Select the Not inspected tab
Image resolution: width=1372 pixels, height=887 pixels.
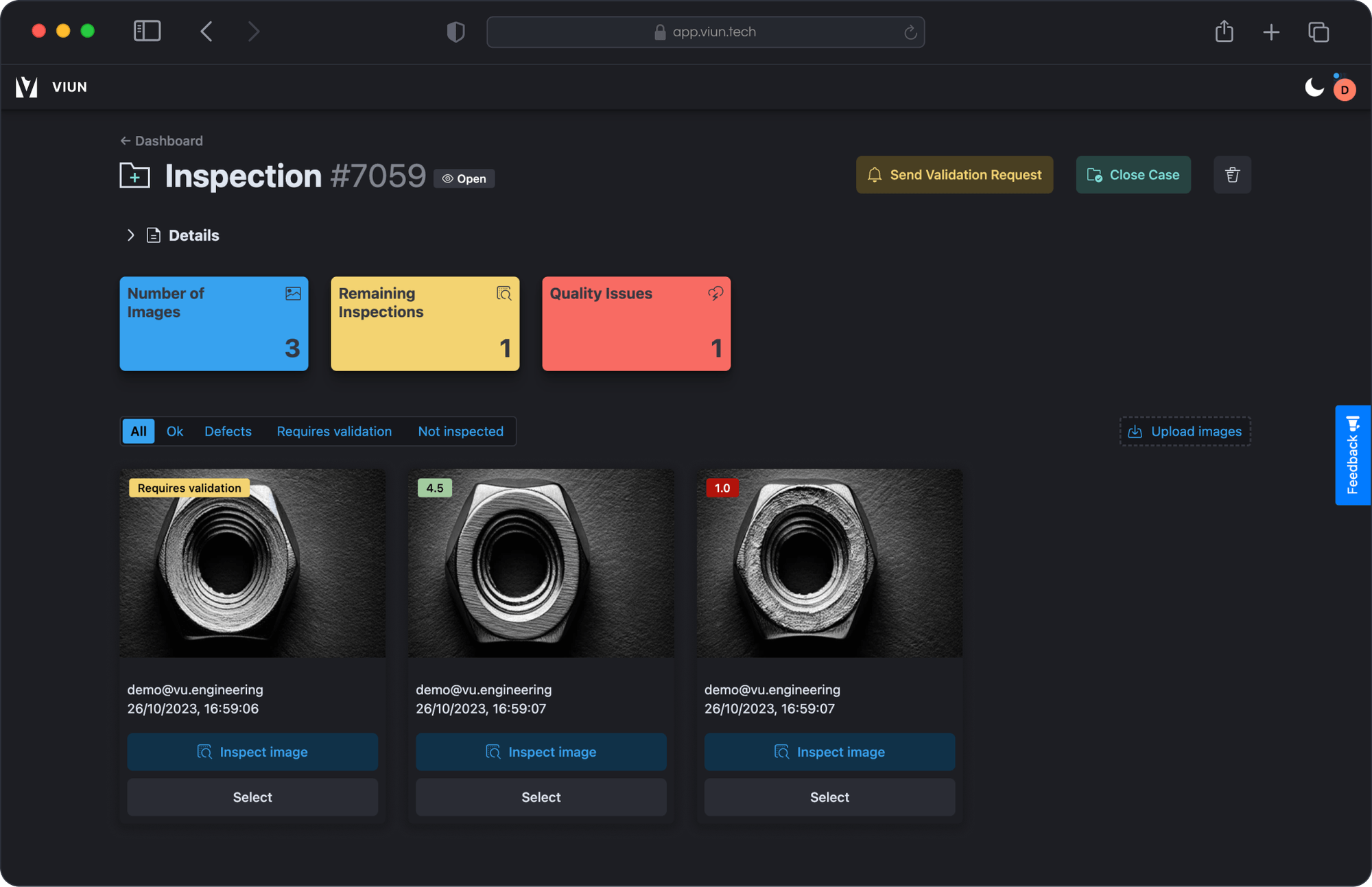(460, 431)
